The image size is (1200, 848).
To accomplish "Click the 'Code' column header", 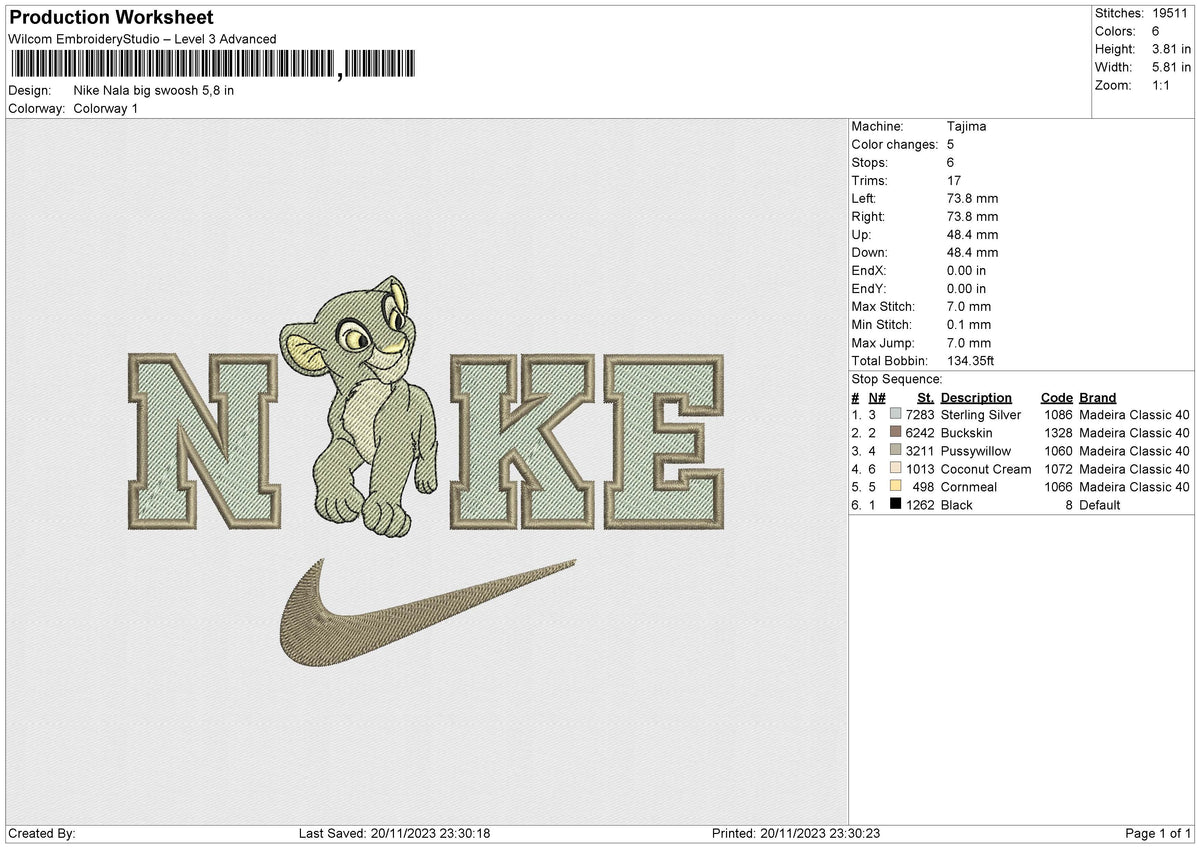I will (1057, 397).
